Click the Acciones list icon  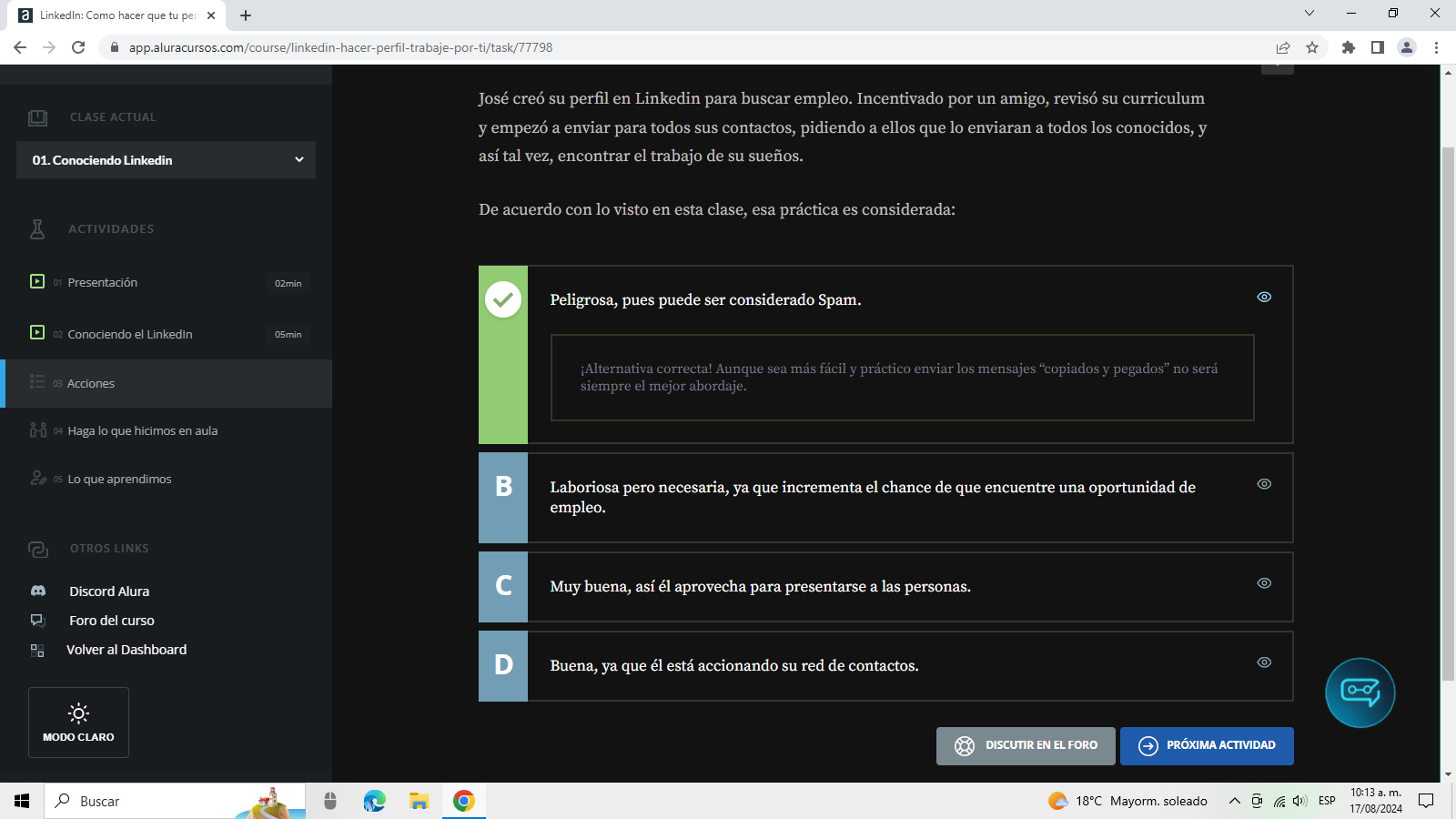[37, 381]
